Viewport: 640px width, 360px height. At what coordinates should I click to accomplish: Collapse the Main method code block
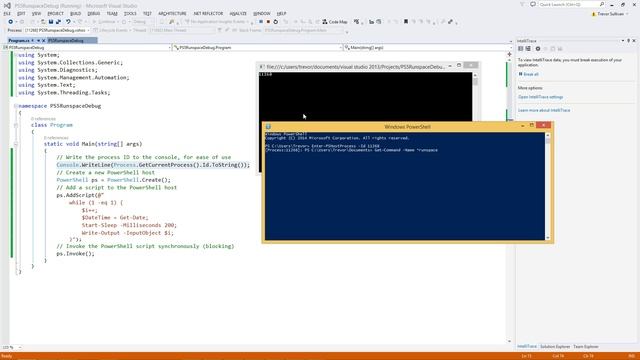coord(16,144)
